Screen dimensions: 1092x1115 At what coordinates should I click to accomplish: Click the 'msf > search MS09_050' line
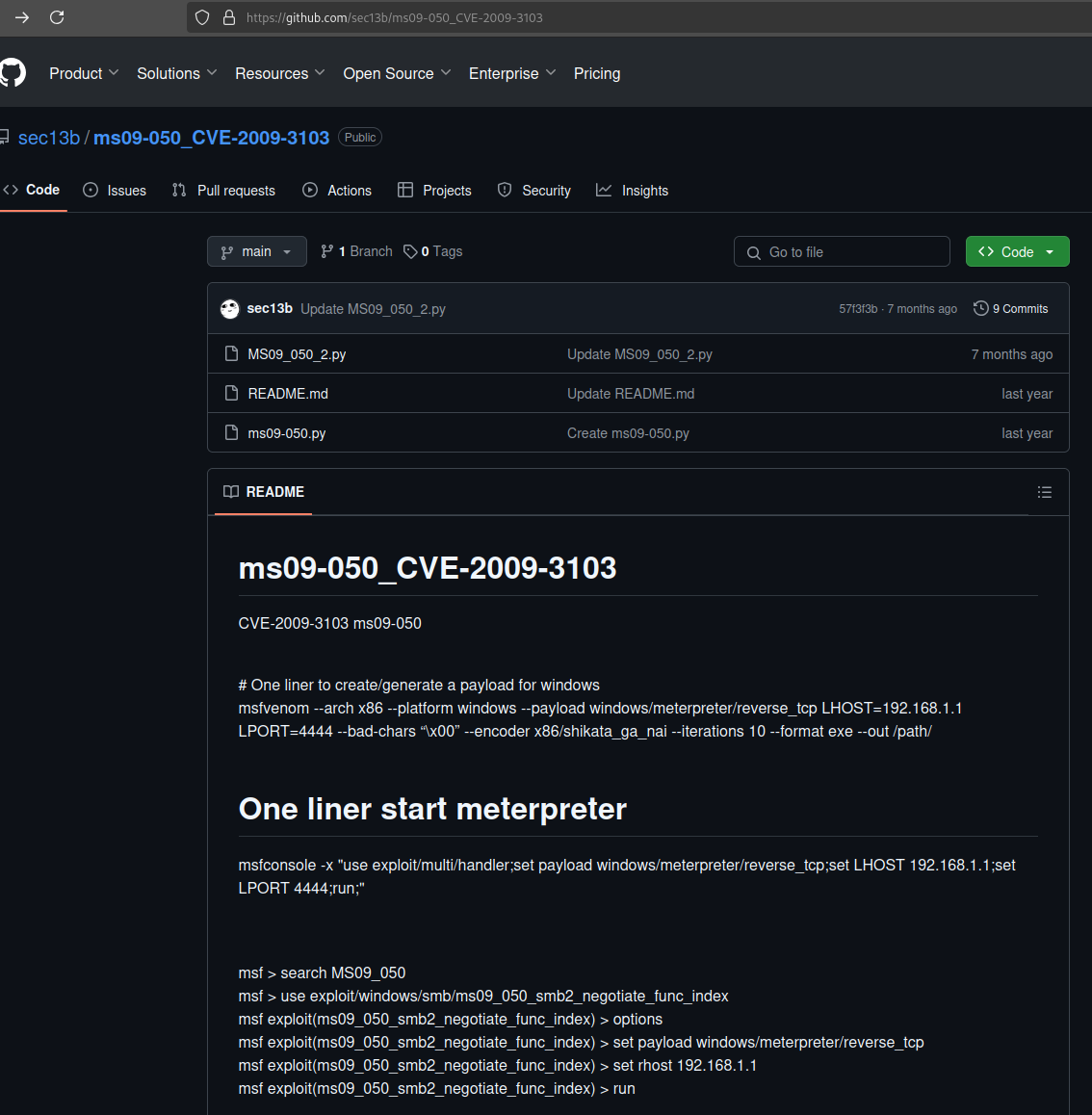point(322,972)
